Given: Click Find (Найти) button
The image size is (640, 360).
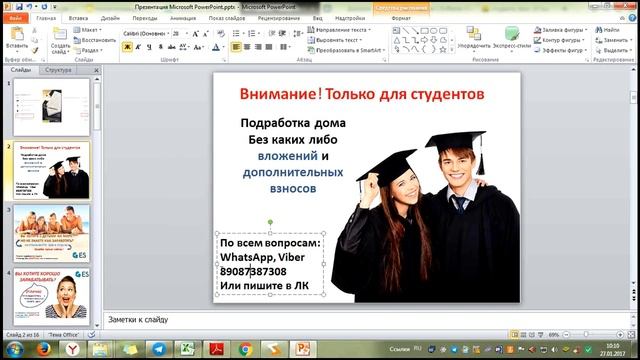Looking at the screenshot, I should tap(607, 30).
